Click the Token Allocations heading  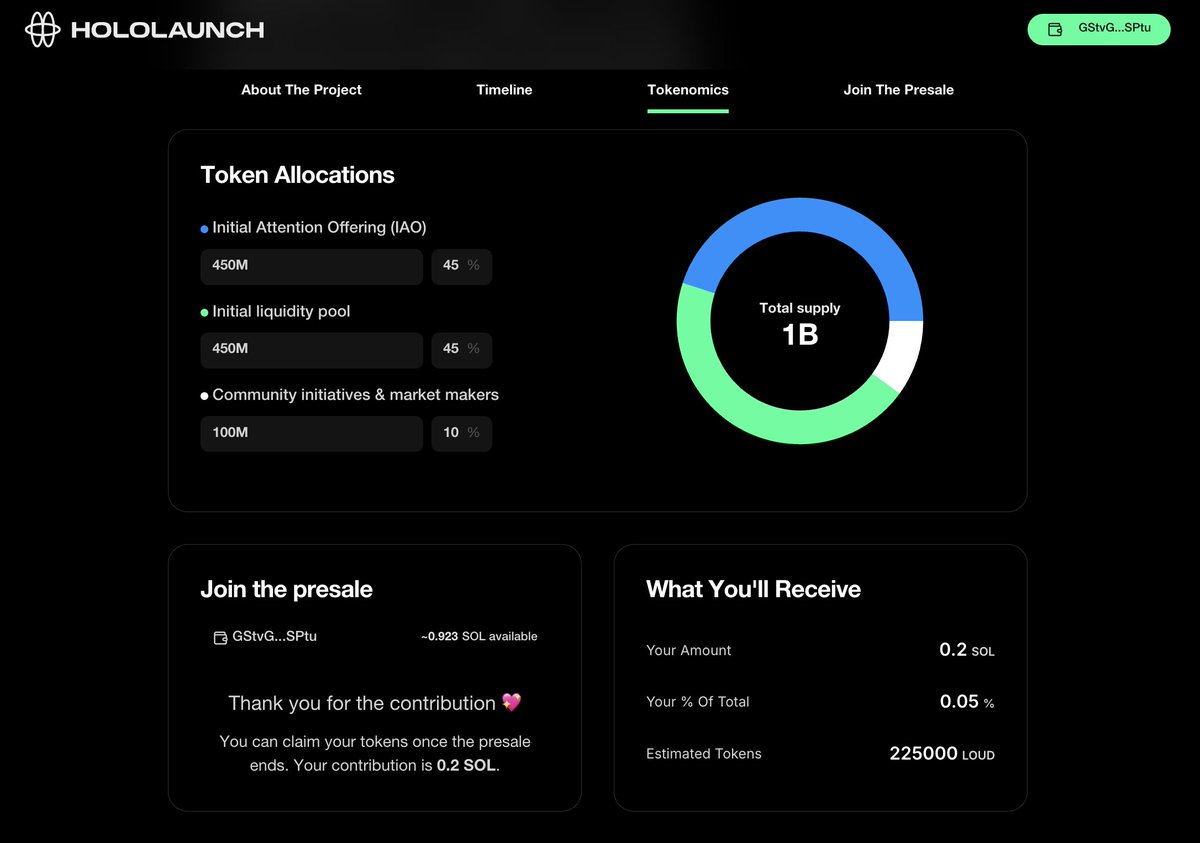coord(297,175)
